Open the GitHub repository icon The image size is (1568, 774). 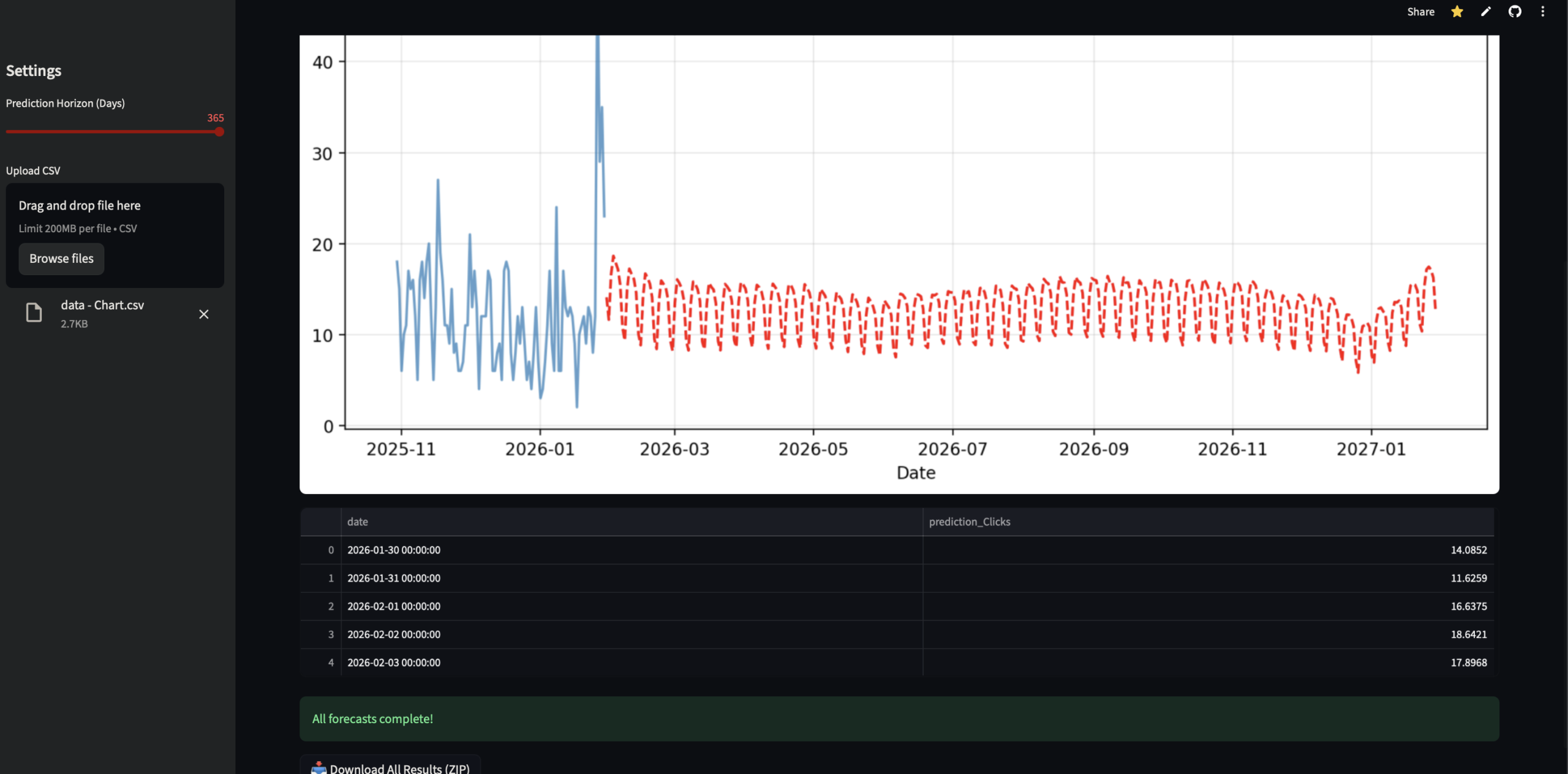1513,12
